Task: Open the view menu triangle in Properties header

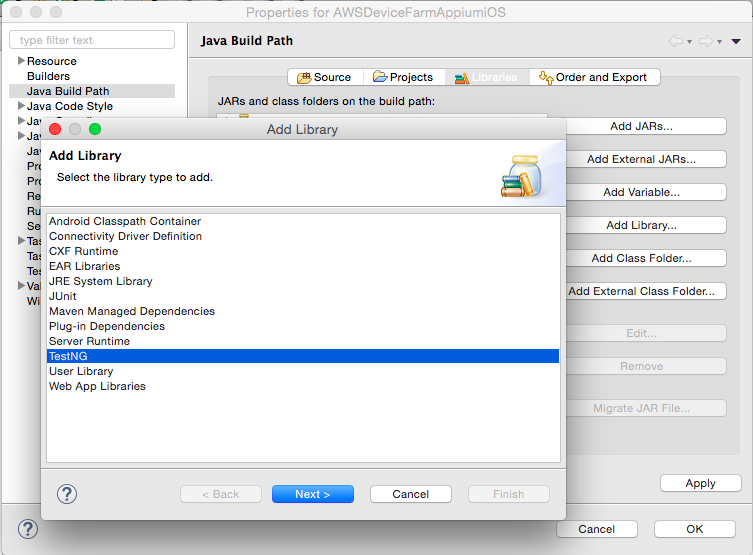Action: coord(736,41)
